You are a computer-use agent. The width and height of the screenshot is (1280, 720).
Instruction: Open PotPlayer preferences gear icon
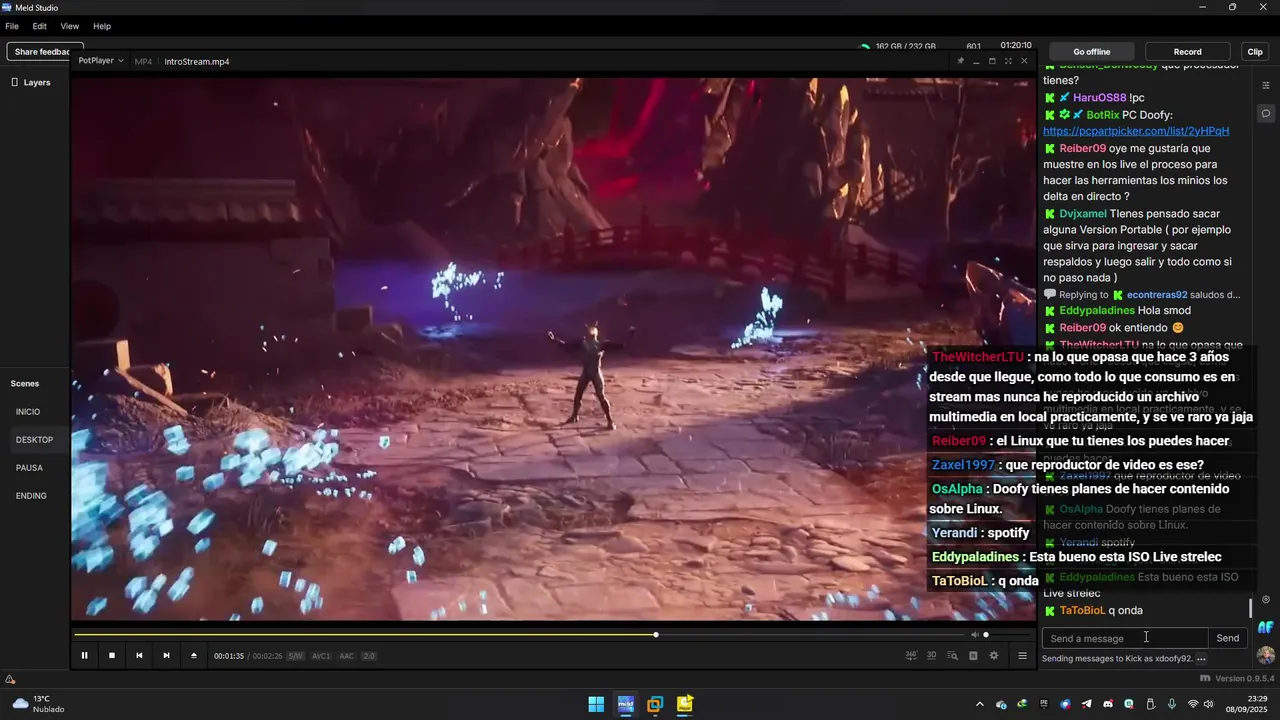click(x=993, y=655)
